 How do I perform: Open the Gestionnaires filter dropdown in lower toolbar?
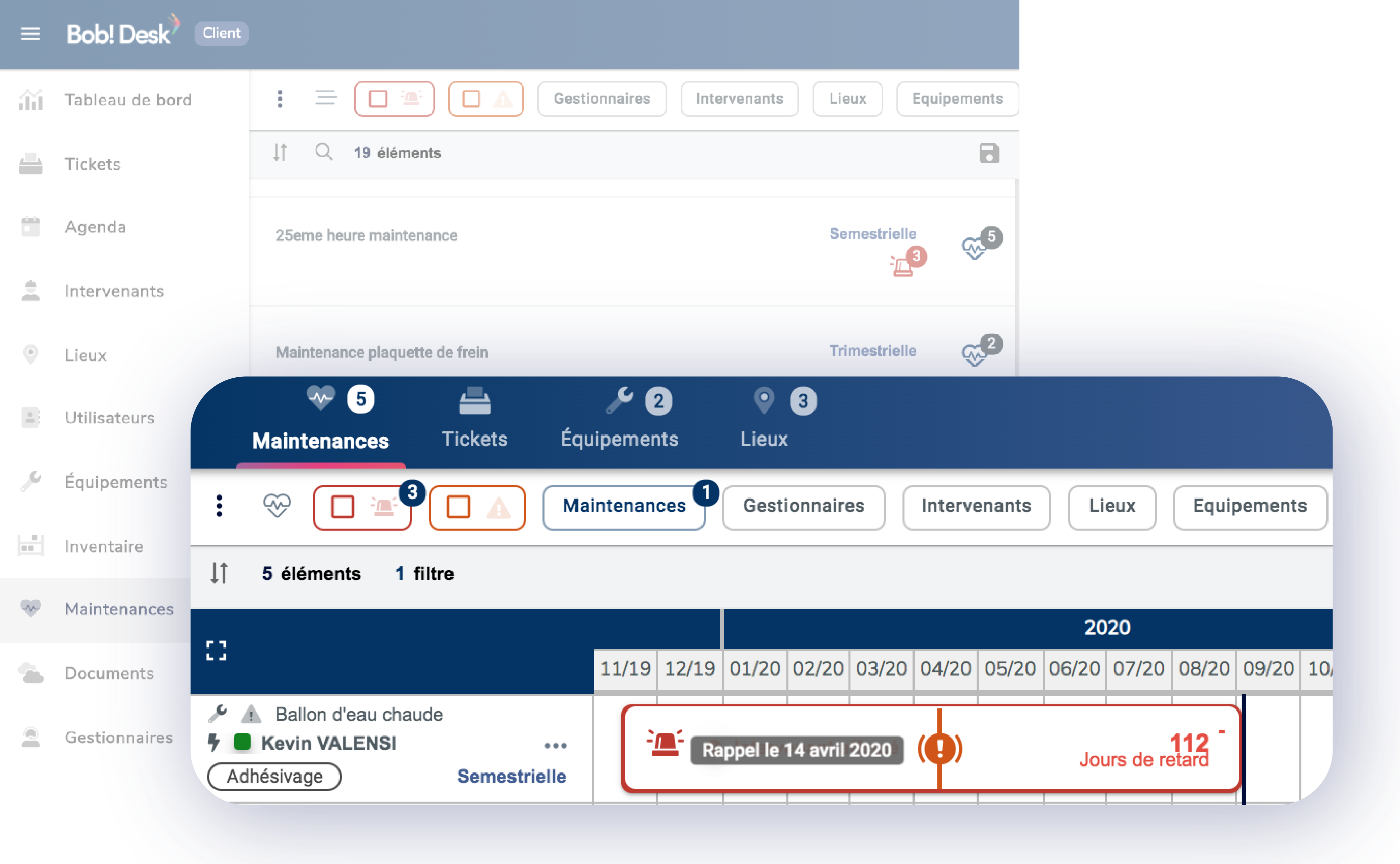803,506
